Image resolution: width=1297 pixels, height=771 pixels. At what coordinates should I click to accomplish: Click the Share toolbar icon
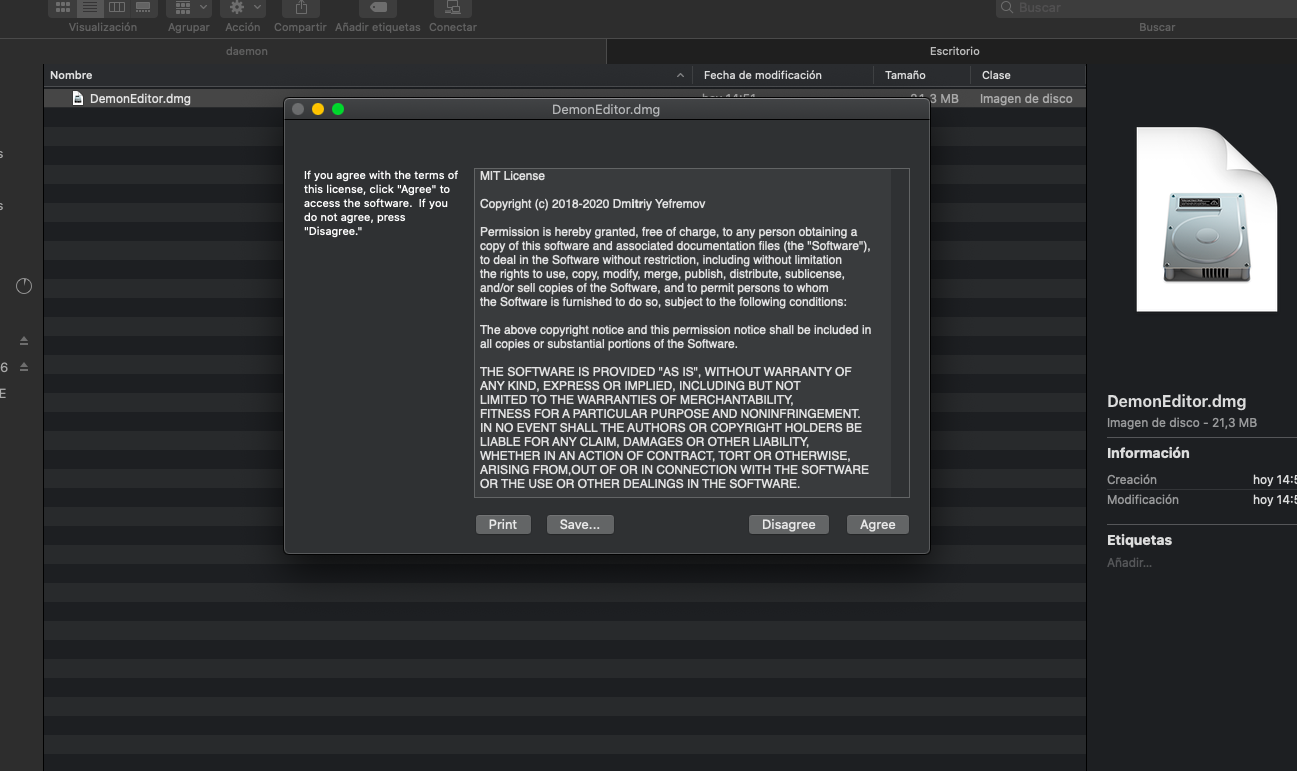point(301,7)
